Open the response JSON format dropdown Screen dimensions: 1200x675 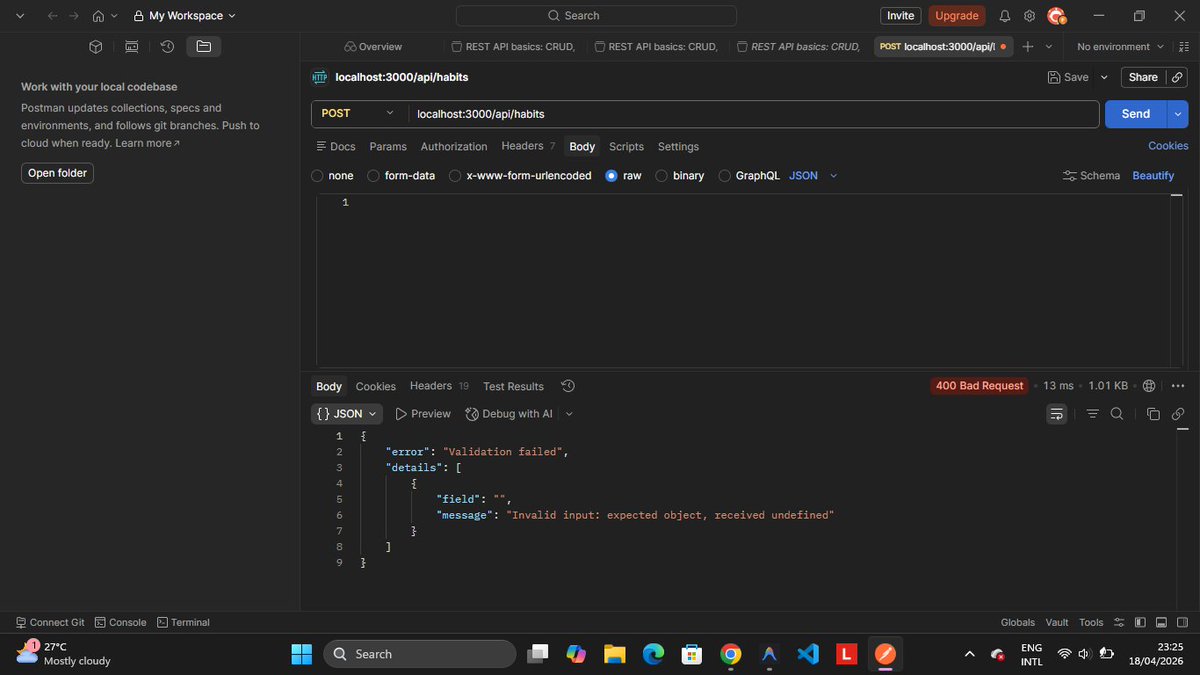click(x=347, y=414)
